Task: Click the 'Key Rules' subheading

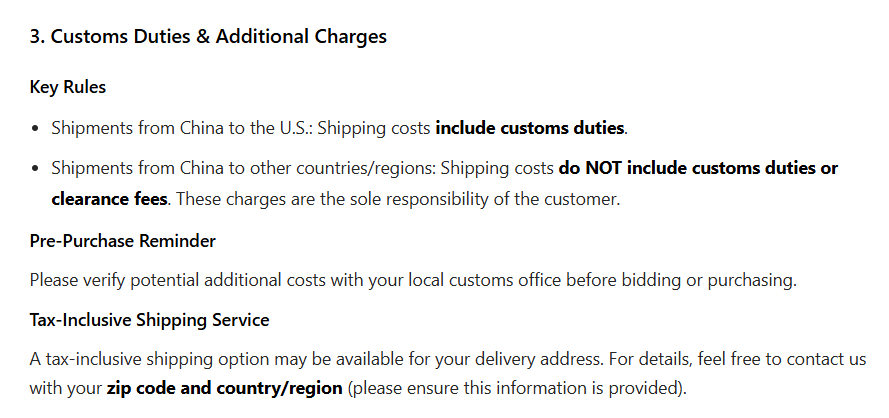Action: click(68, 87)
